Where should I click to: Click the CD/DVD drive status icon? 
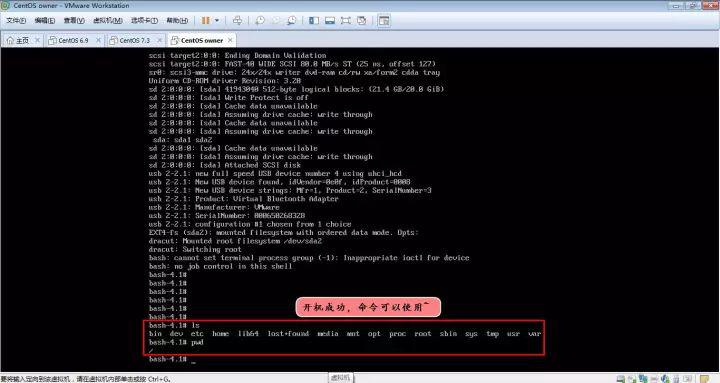(x=632, y=379)
